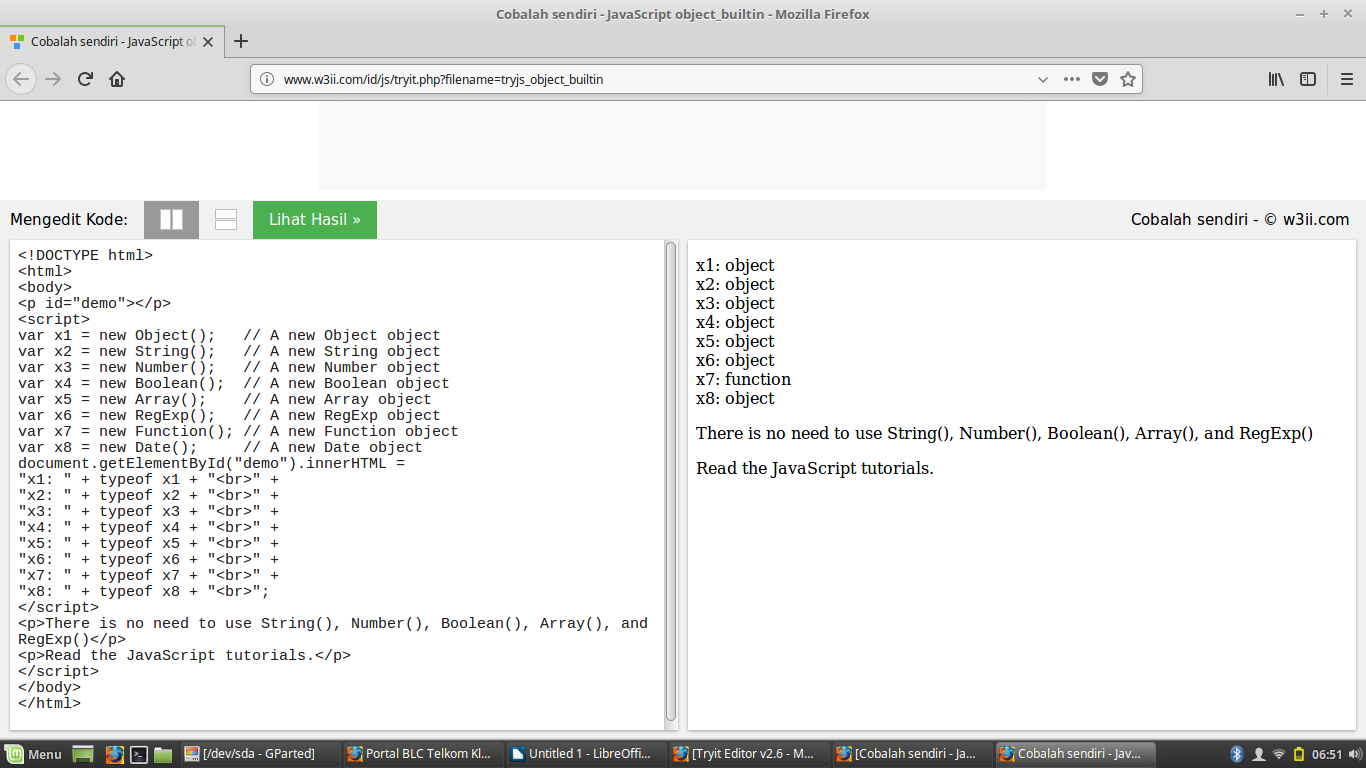Open file manager from taskbar launcher
Screen dimensions: 1366x768
163,754
